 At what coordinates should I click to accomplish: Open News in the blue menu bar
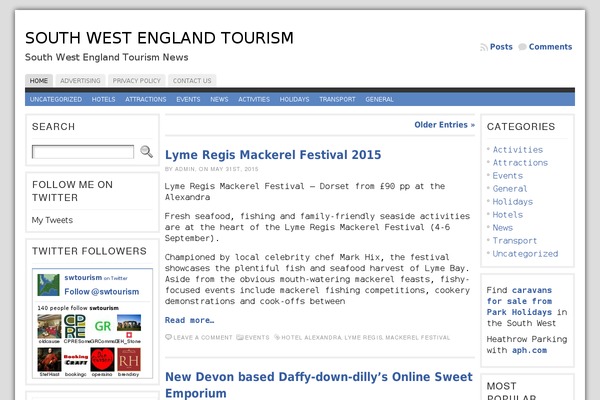pyautogui.click(x=219, y=100)
